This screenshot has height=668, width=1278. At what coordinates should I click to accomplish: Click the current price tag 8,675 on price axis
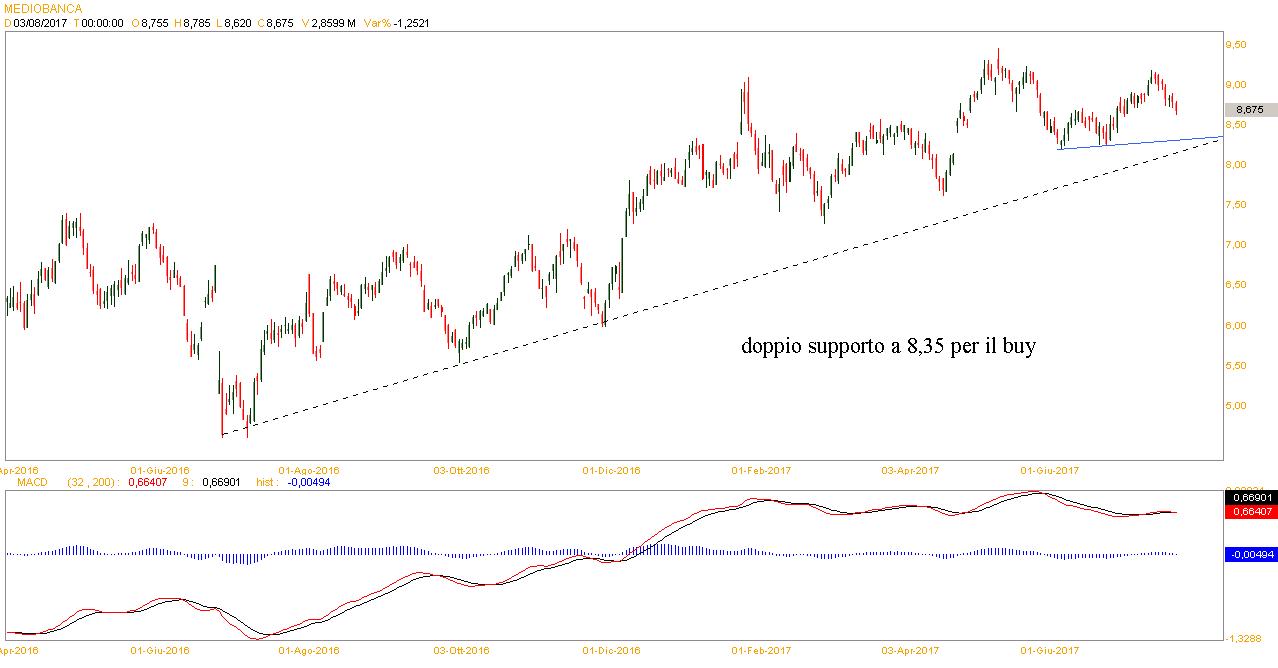1249,110
